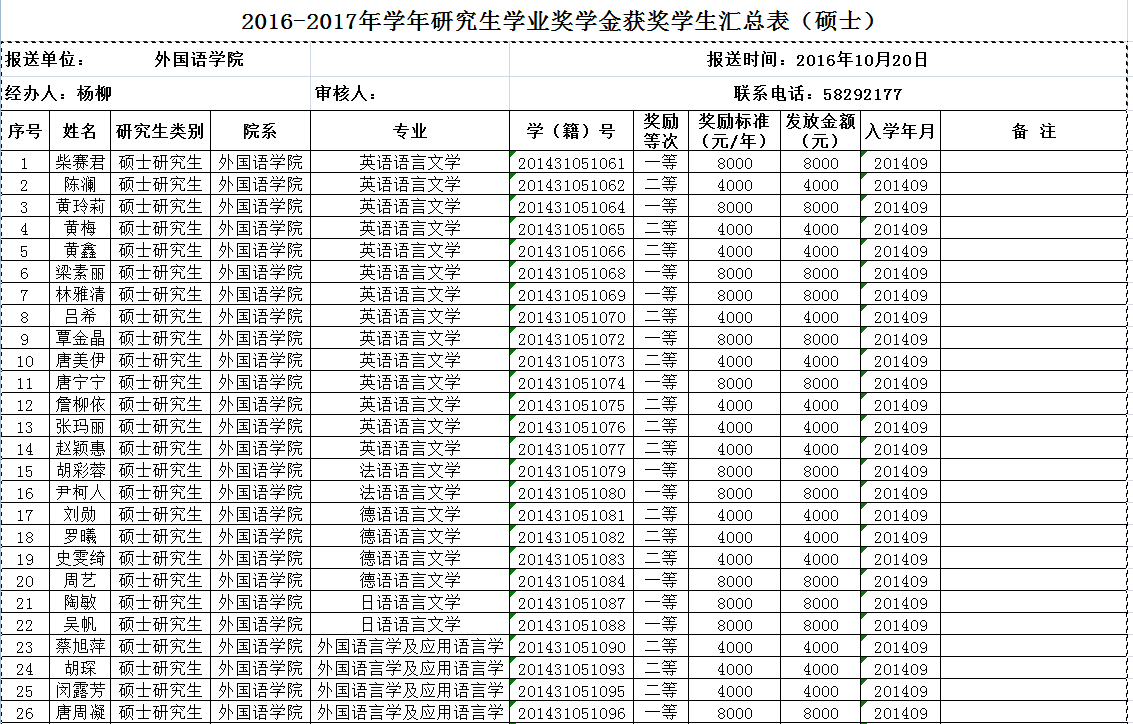Click student ID cell 201431051081
The image size is (1133, 724).
571,515
